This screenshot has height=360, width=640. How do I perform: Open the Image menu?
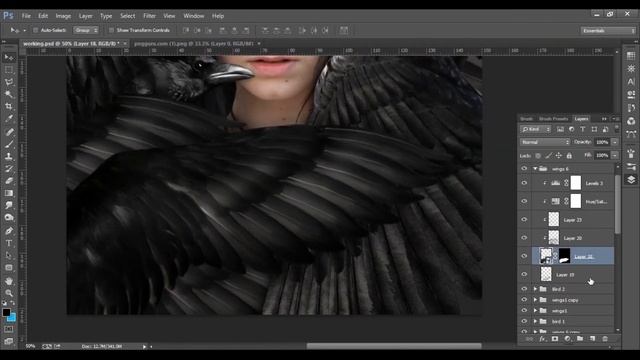(x=63, y=16)
